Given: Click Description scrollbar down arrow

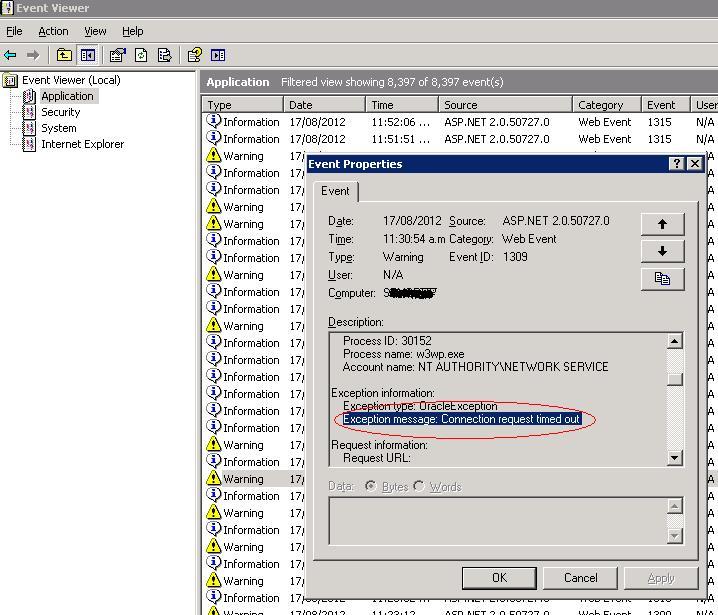Looking at the screenshot, I should point(675,457).
